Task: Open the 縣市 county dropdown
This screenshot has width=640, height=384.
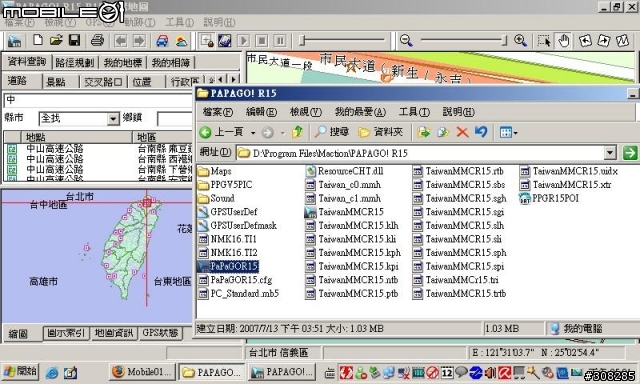Action: pos(113,119)
